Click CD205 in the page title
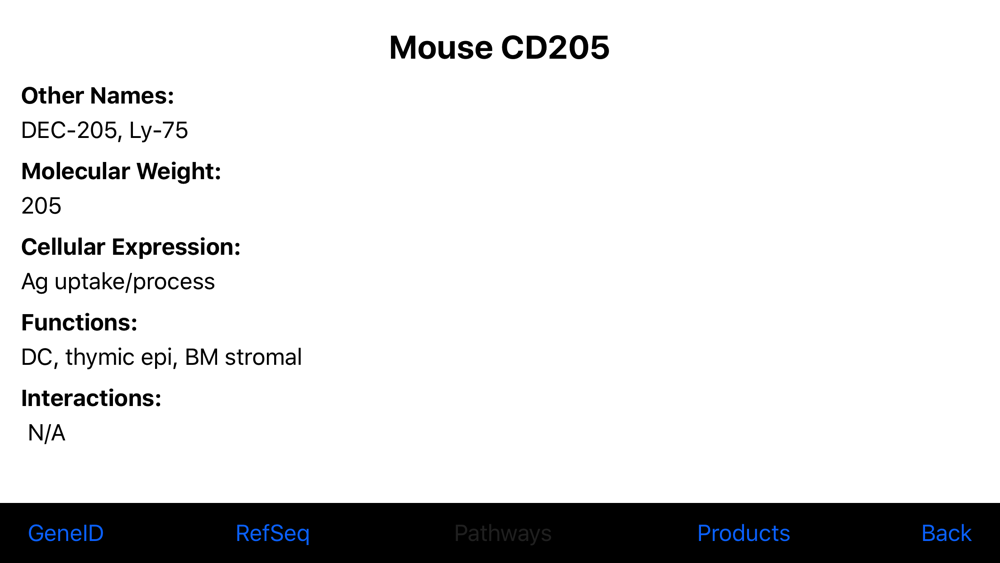This screenshot has width=1000, height=563. point(555,48)
